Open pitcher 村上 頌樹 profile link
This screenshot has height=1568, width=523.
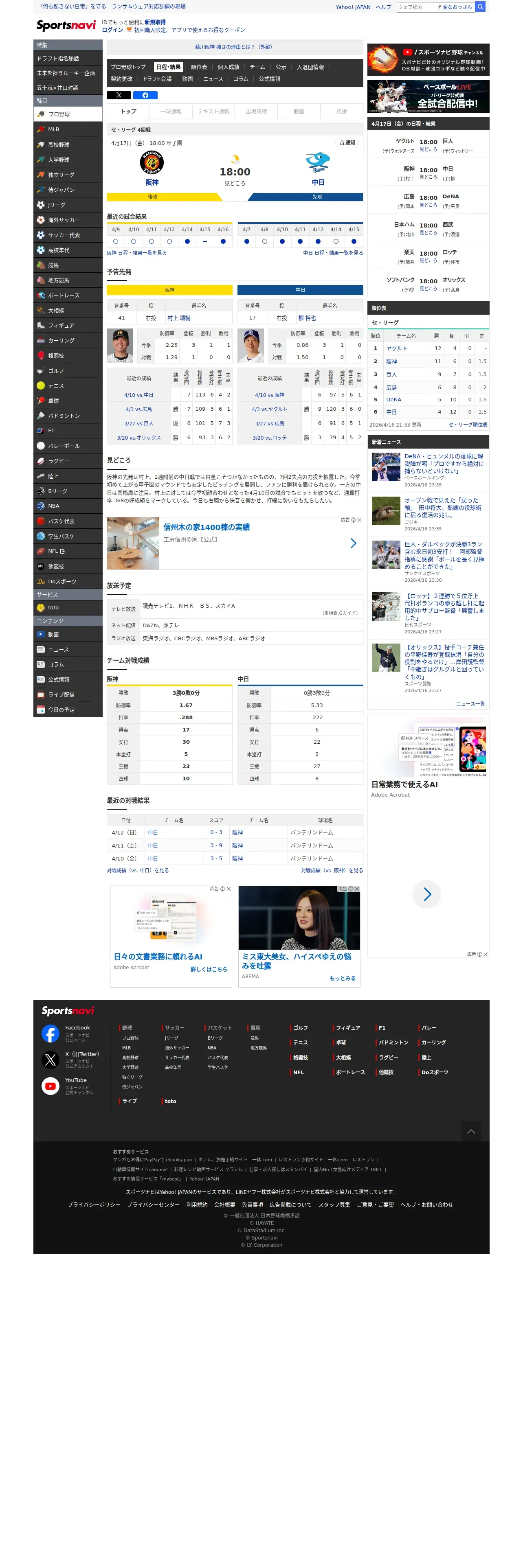[x=179, y=318]
